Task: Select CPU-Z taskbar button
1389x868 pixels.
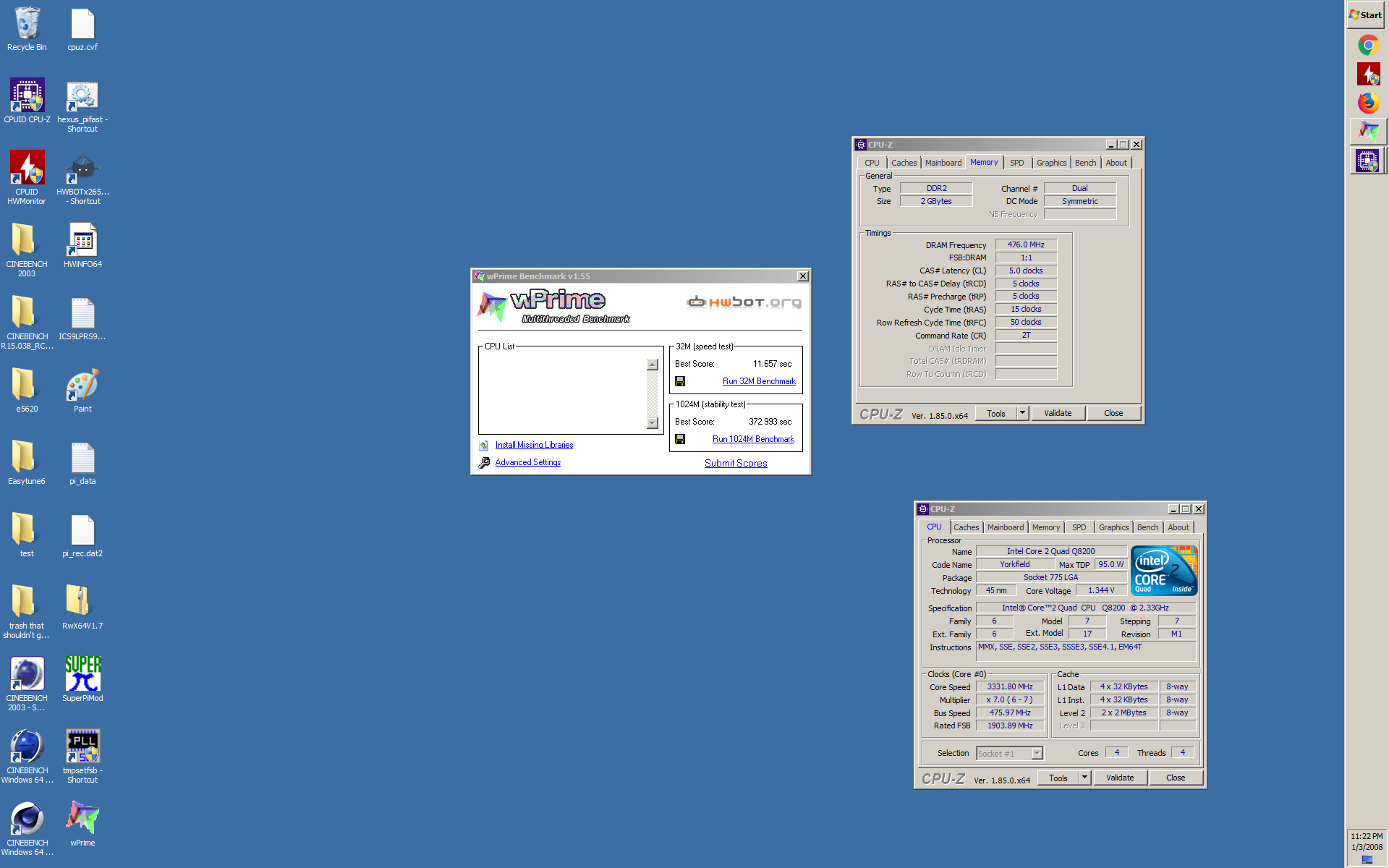Action: pyautogui.click(x=1368, y=160)
